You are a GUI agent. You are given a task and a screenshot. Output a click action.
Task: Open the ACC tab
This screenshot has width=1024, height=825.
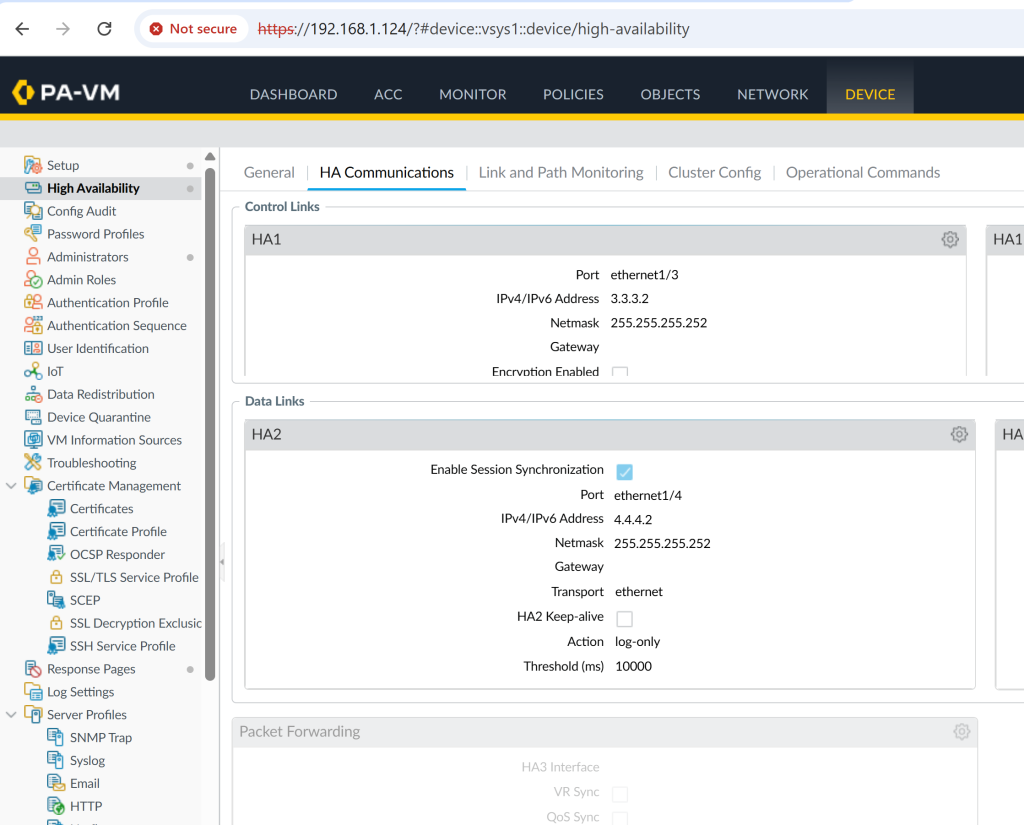388,94
